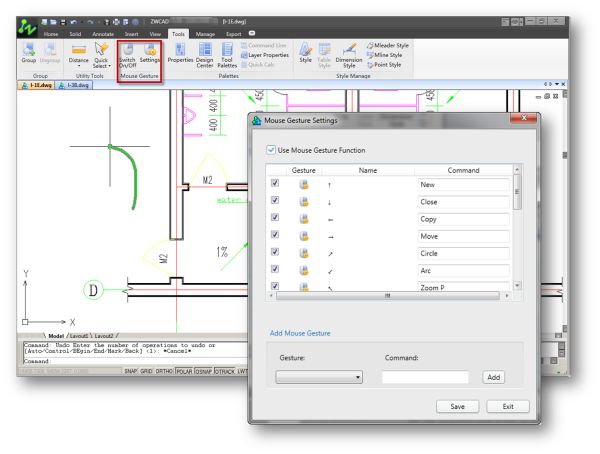The width and height of the screenshot is (600, 454).
Task: Toggle Use Mouse Gesture Function checkbox
Action: pyautogui.click(x=271, y=150)
